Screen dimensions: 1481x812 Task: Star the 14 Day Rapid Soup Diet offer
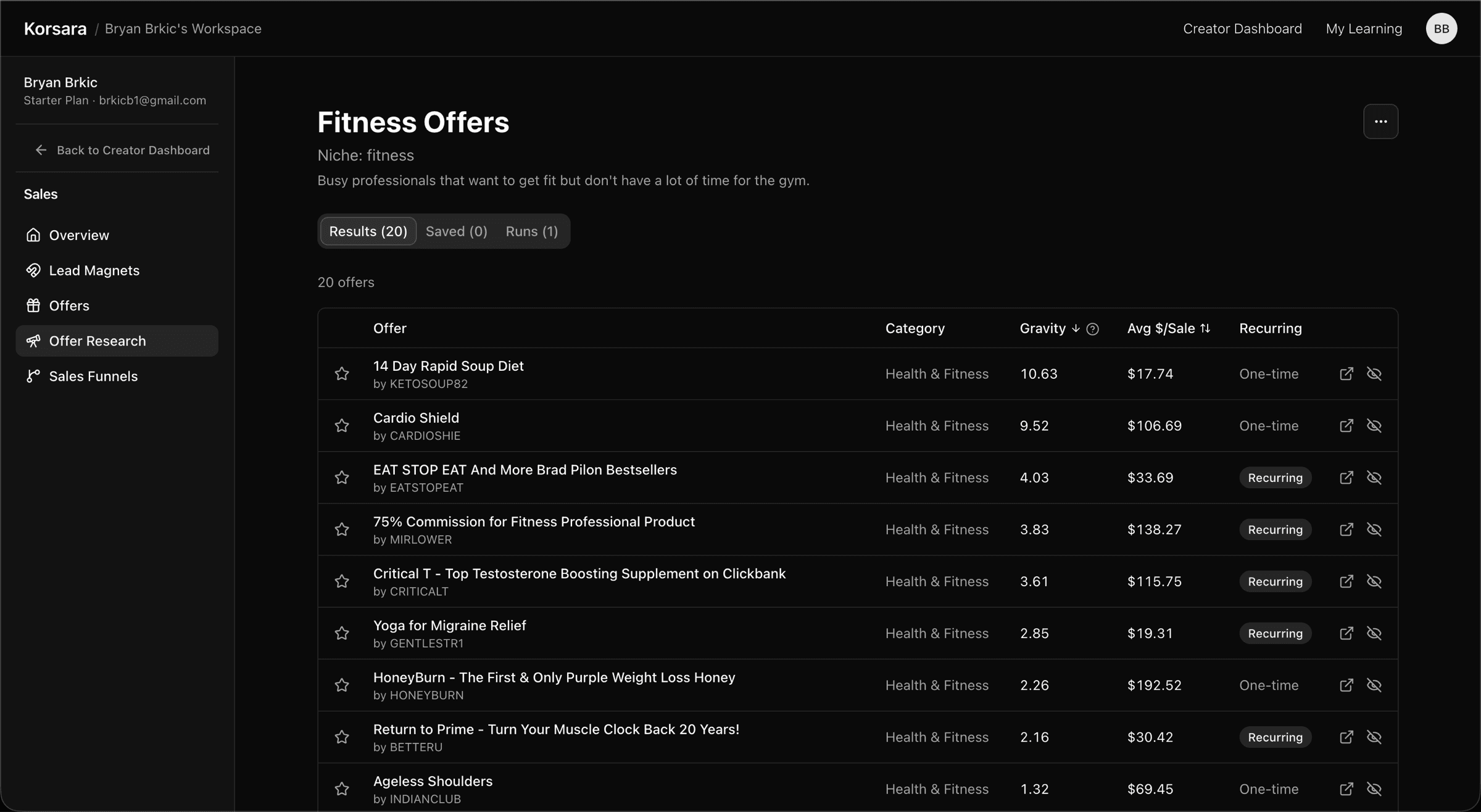pyautogui.click(x=342, y=374)
